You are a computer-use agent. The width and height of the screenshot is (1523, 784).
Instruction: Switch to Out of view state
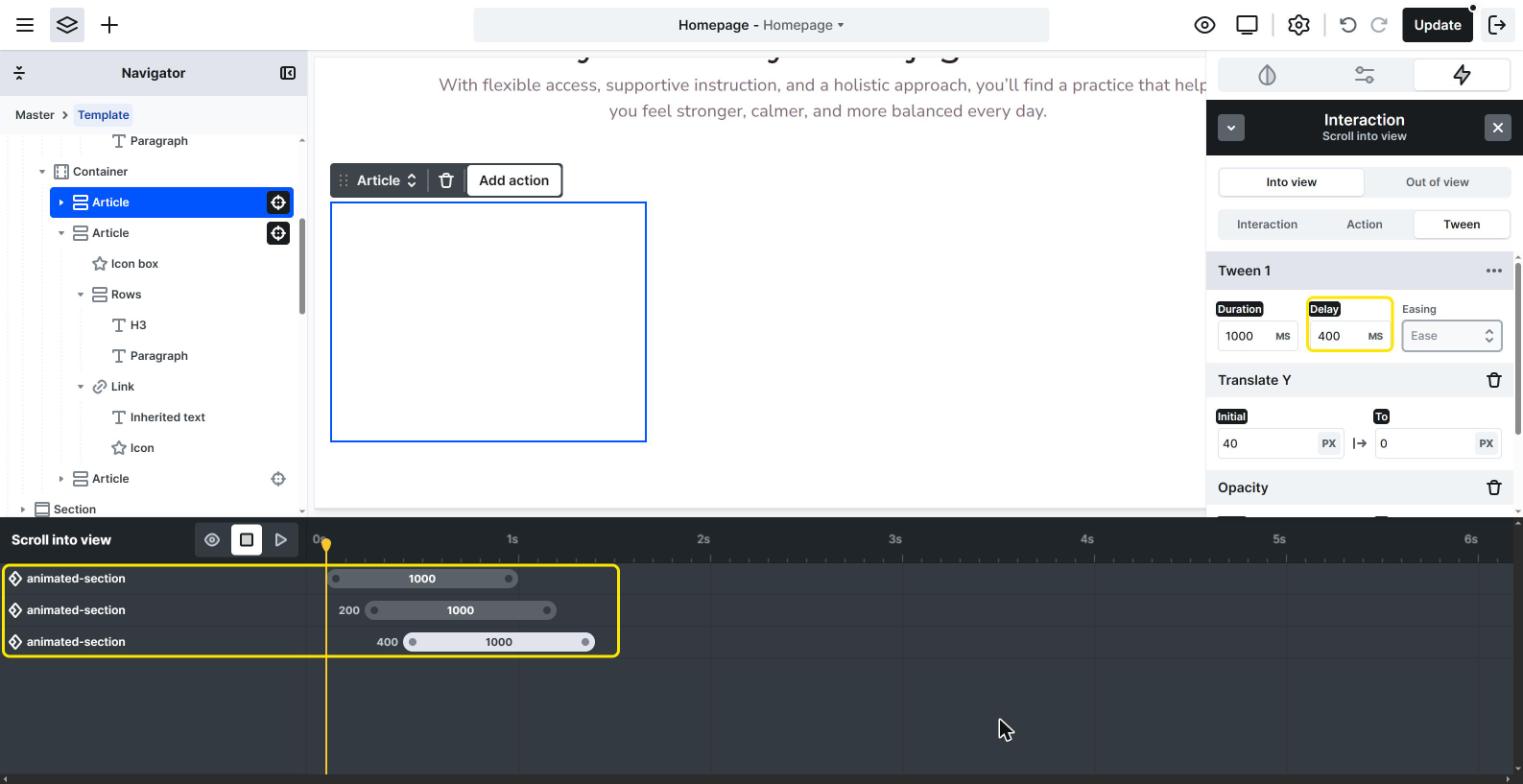(x=1437, y=182)
